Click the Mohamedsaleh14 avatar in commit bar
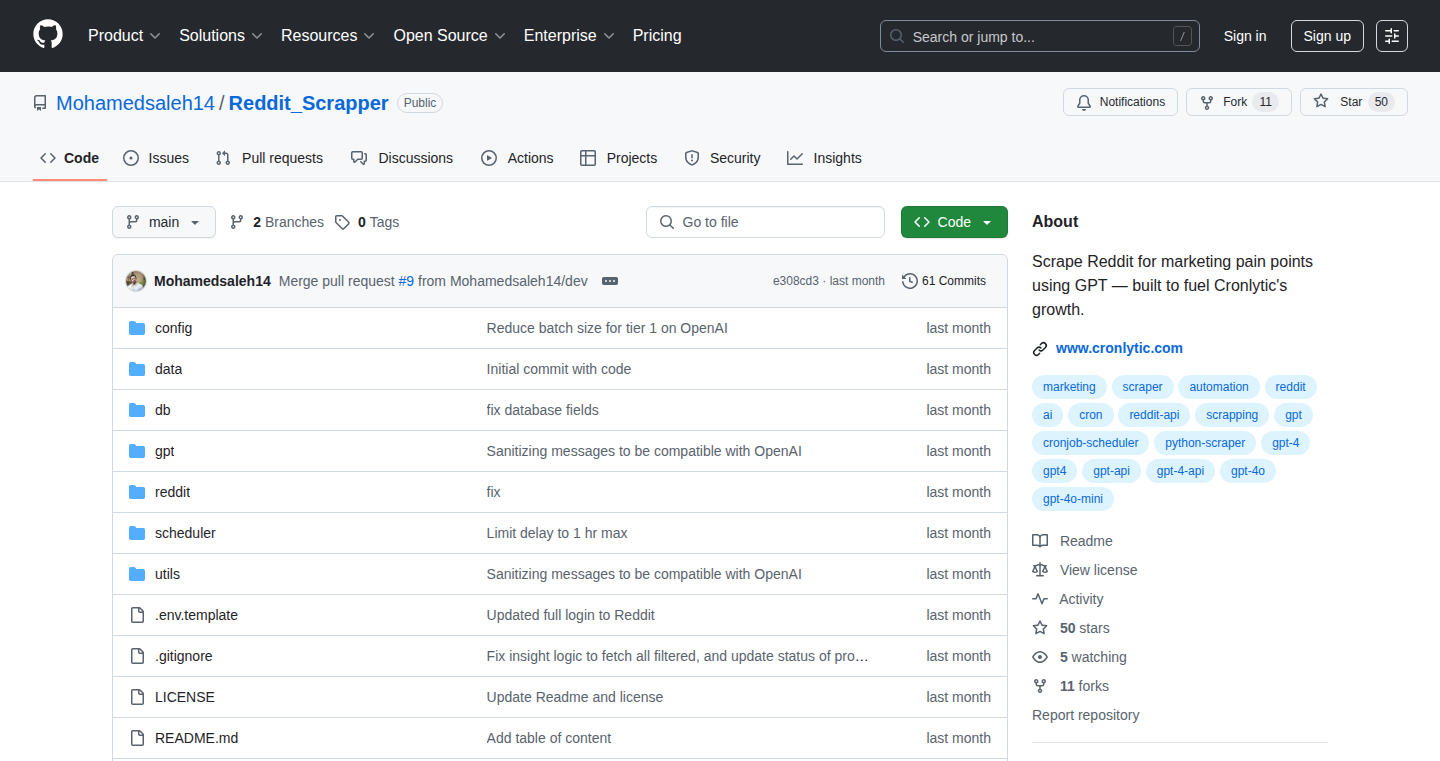1440x761 pixels. tap(136, 281)
